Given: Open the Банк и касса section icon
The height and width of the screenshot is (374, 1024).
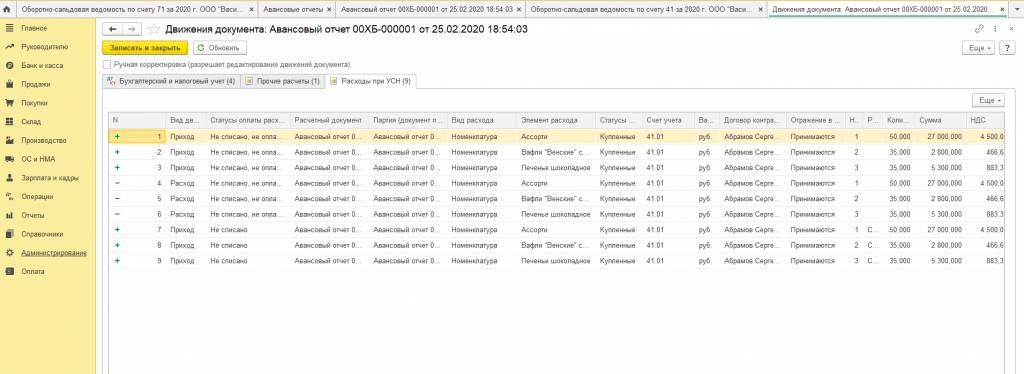Looking at the screenshot, I should tap(9, 65).
